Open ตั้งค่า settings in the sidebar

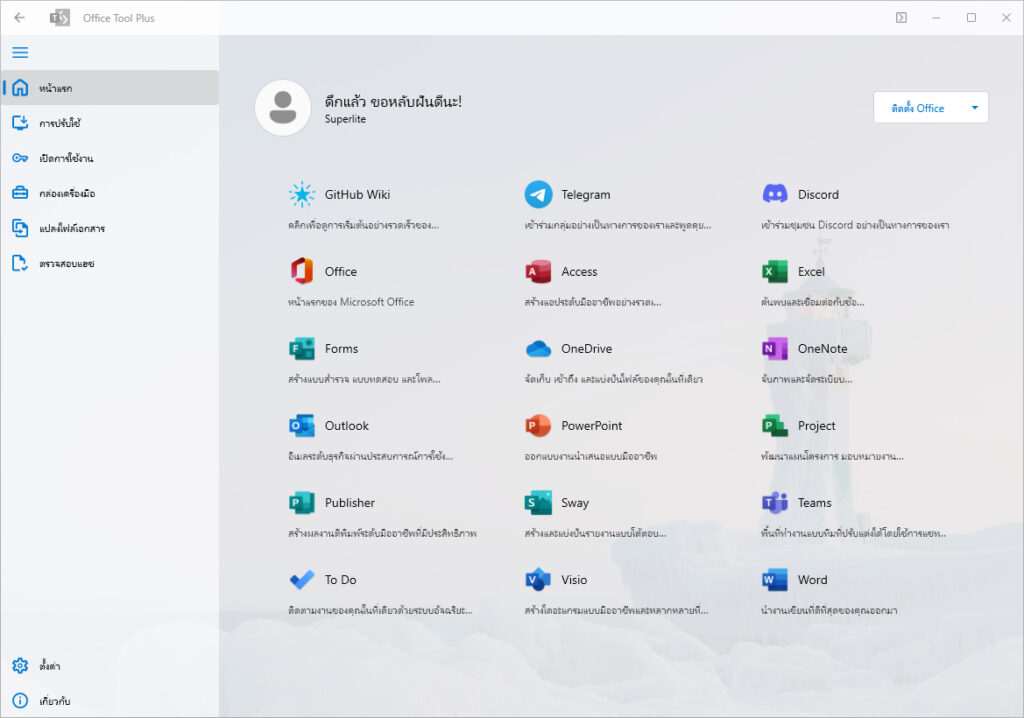(x=110, y=666)
